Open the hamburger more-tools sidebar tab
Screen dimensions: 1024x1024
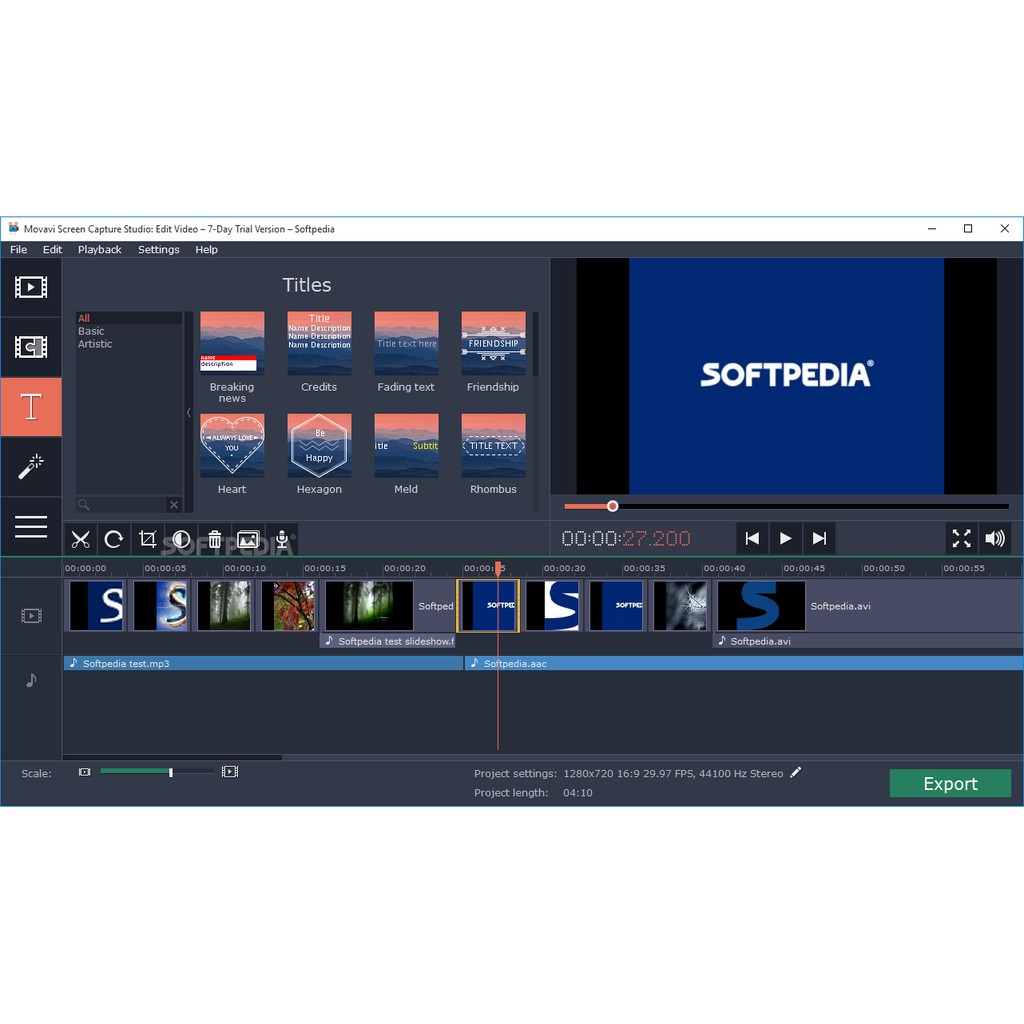31,526
